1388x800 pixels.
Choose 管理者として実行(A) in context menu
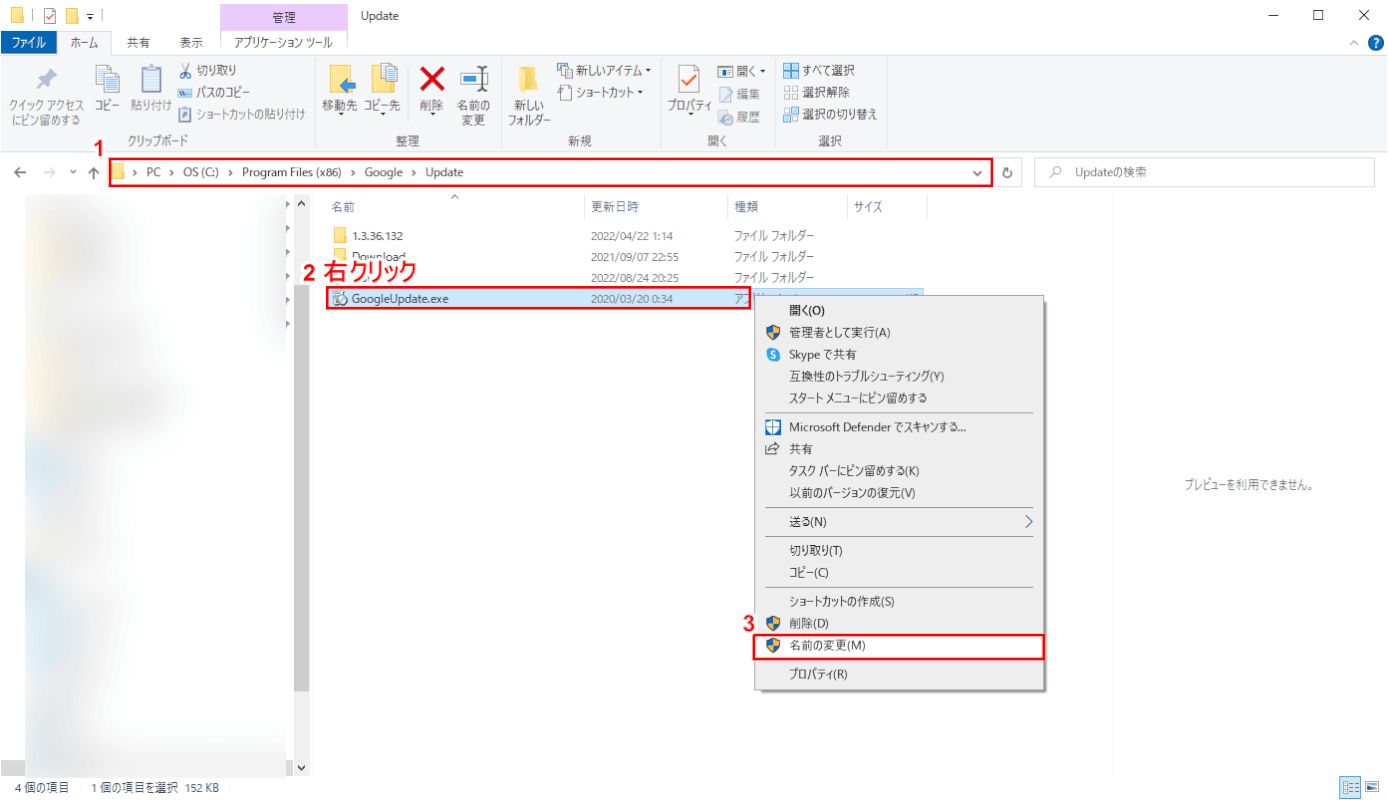(898, 332)
